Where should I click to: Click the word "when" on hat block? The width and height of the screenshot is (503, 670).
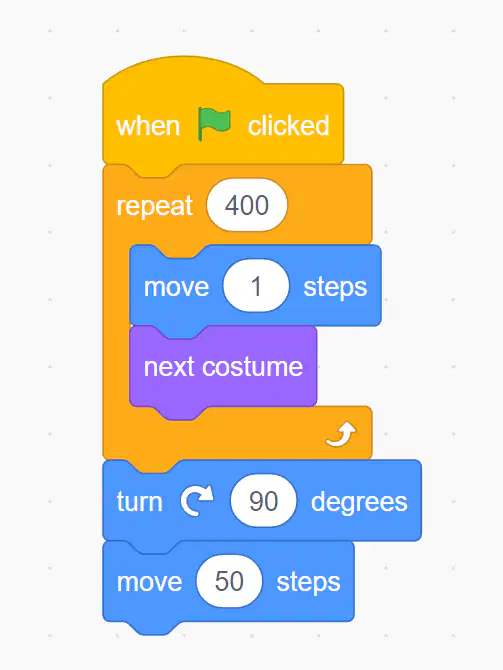[148, 126]
